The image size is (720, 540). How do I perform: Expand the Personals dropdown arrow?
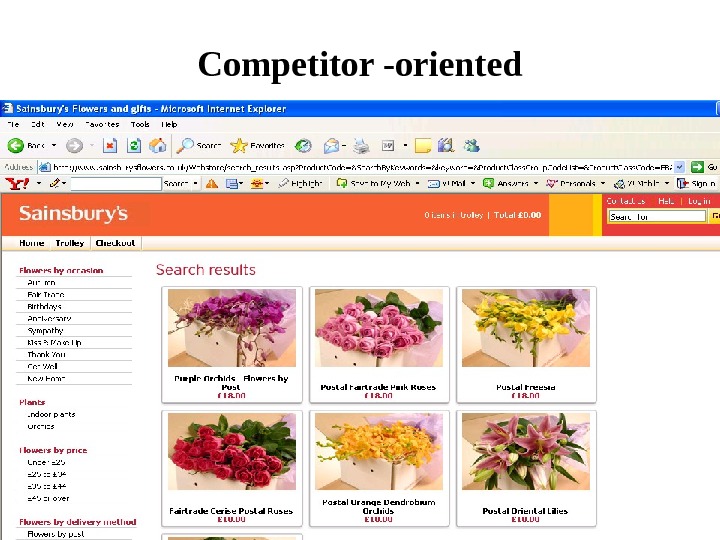(x=603, y=183)
